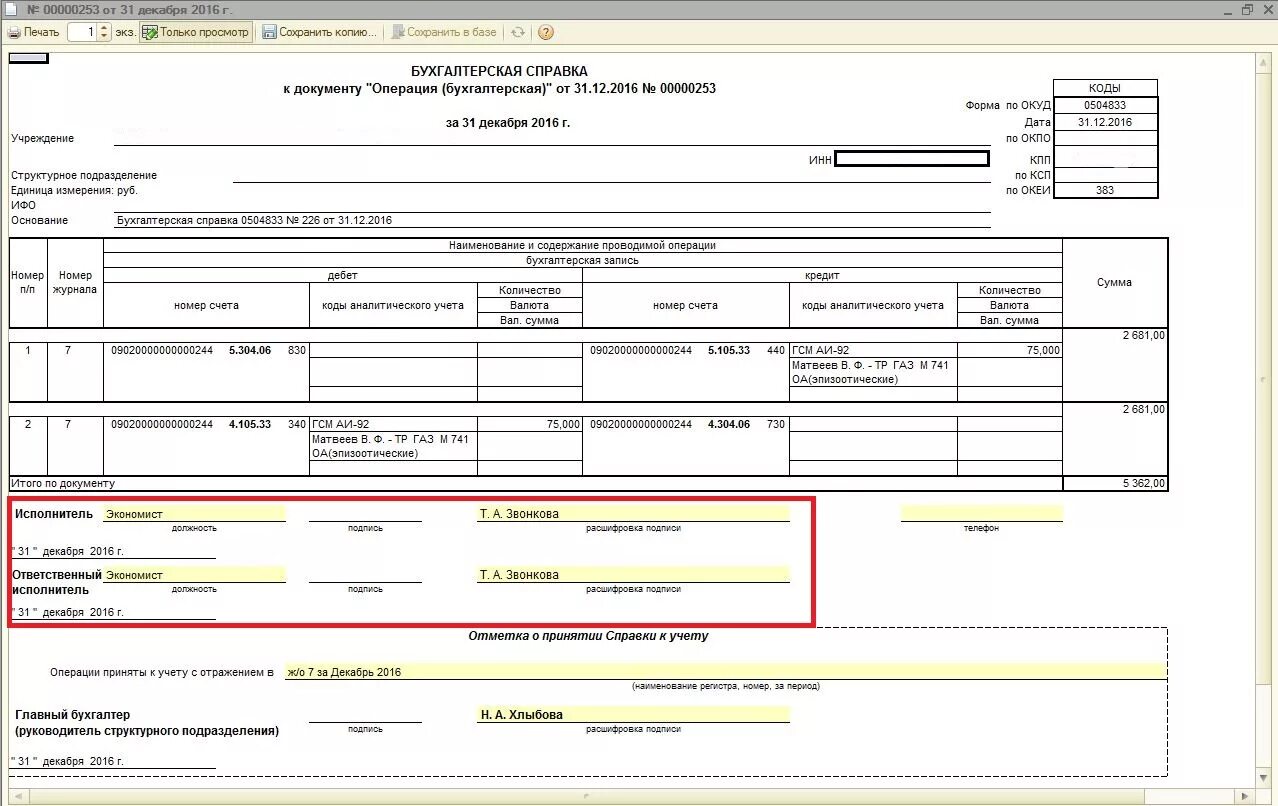Screen dimensions: 1278x806
Task: Click the Исполнитель name field Т. А. Звонкова
Action: click(x=633, y=514)
